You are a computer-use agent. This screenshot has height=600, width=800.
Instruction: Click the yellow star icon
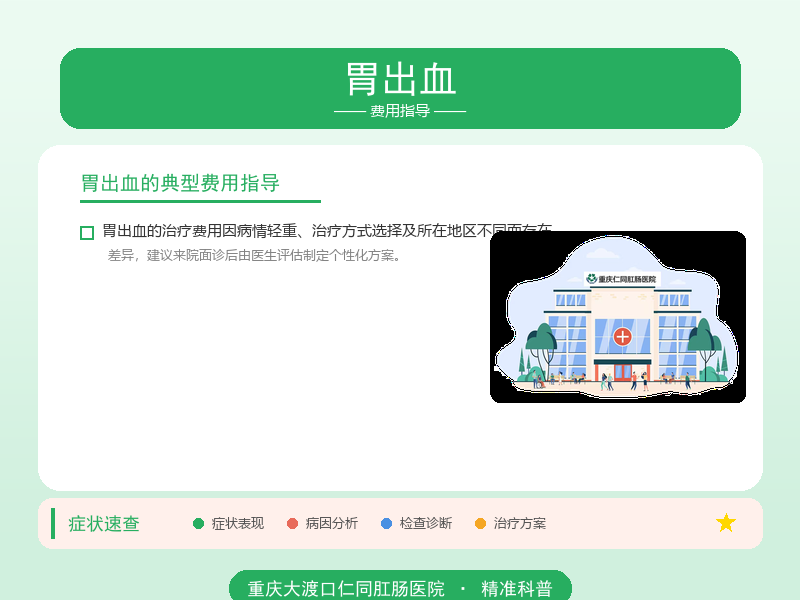(726, 523)
